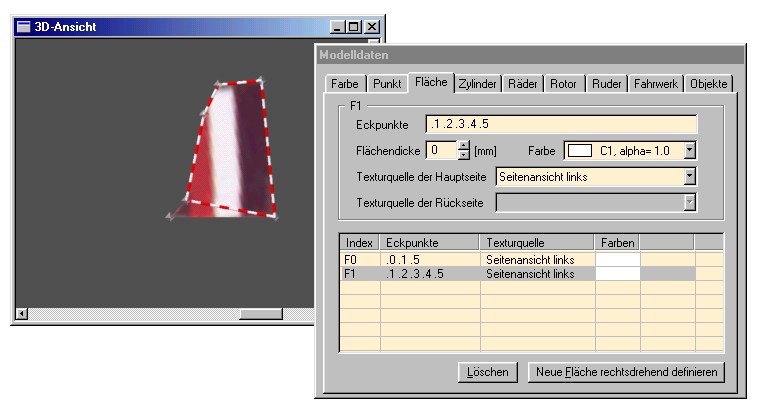Open the Punkt tab
Viewport: 758px width, 408px height.
coord(386,85)
